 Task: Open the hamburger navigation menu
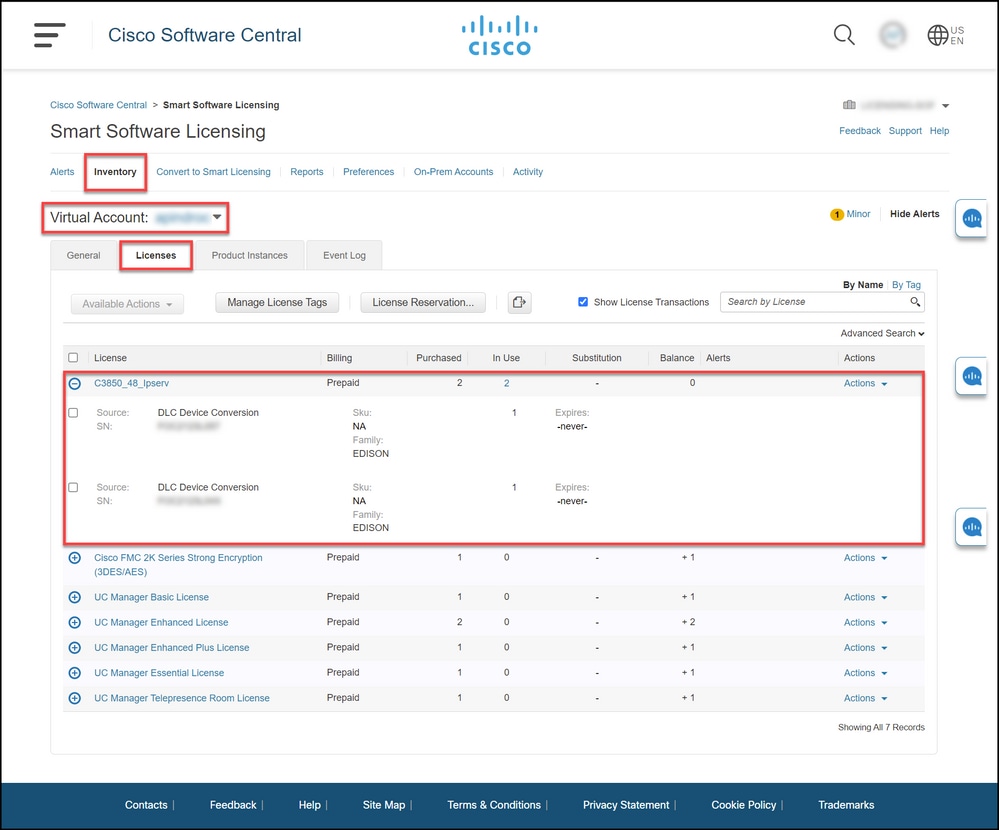point(50,35)
